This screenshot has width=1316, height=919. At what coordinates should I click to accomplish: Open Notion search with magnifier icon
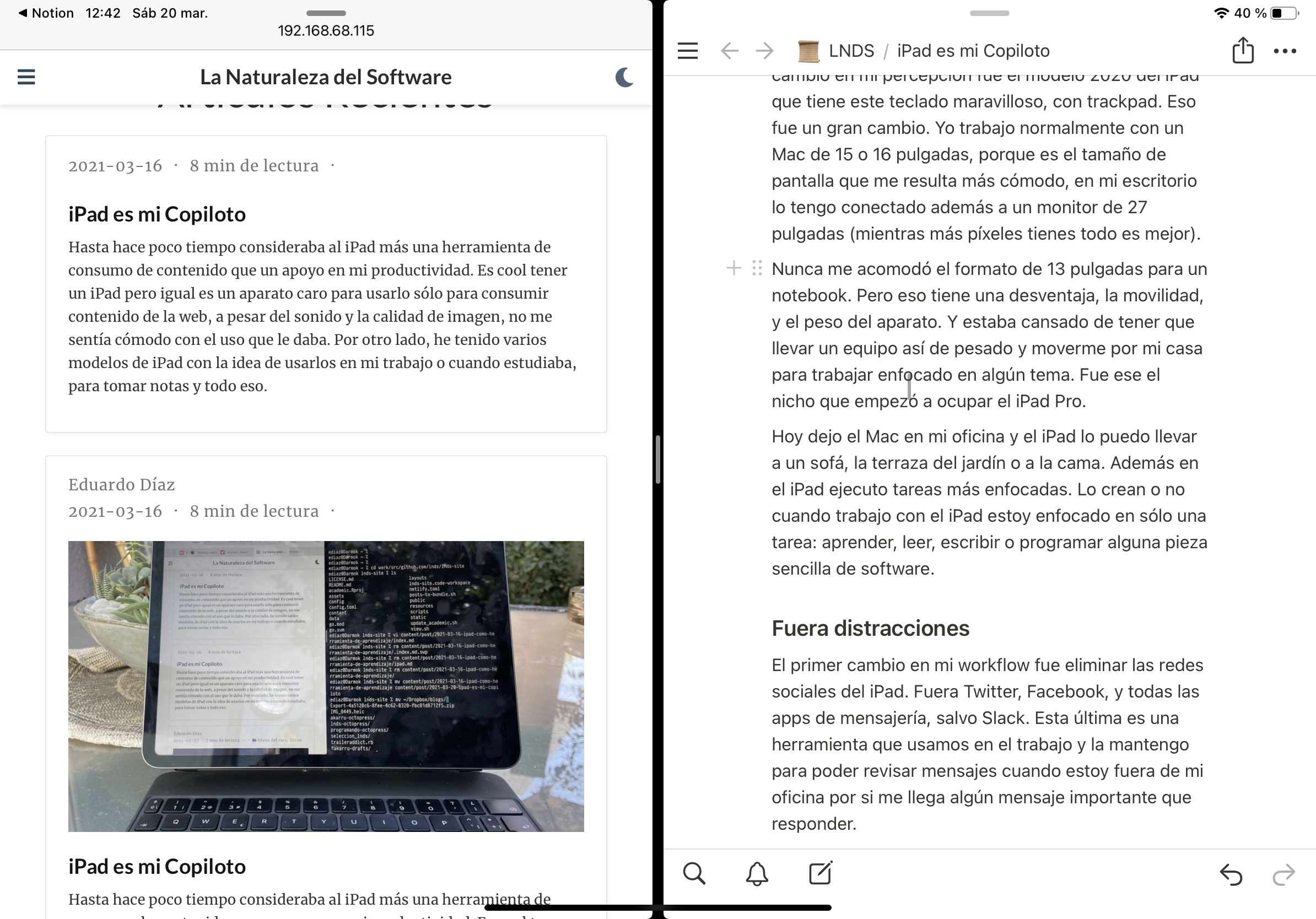pyautogui.click(x=694, y=873)
